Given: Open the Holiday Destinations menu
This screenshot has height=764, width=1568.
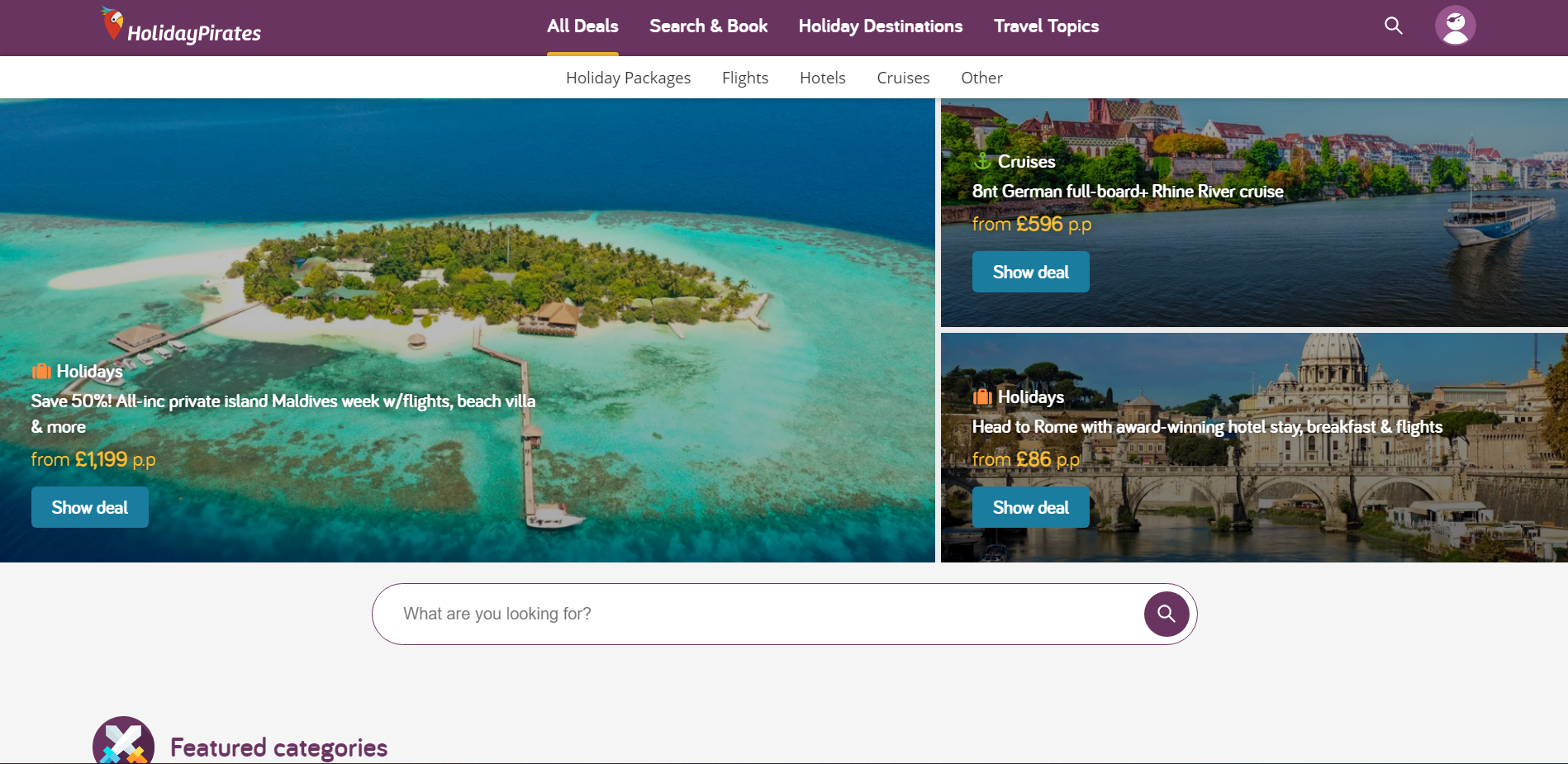Looking at the screenshot, I should 881,26.
